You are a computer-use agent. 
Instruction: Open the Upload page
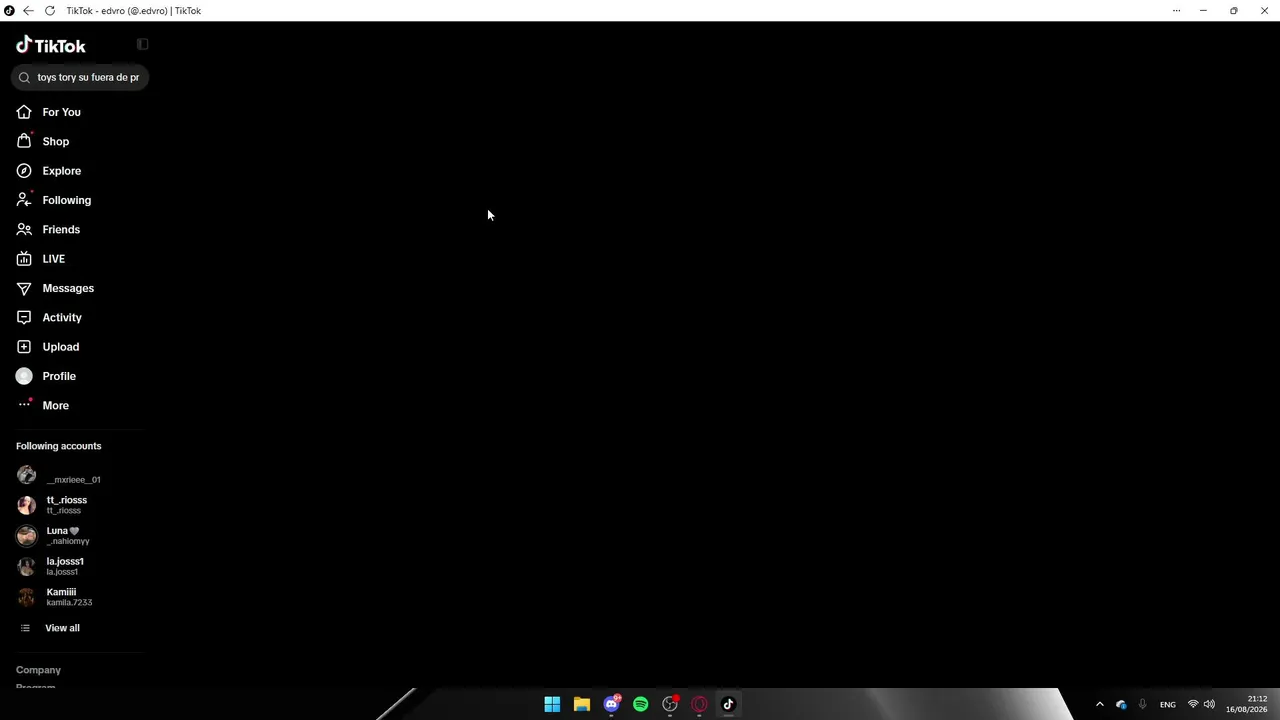tap(61, 347)
